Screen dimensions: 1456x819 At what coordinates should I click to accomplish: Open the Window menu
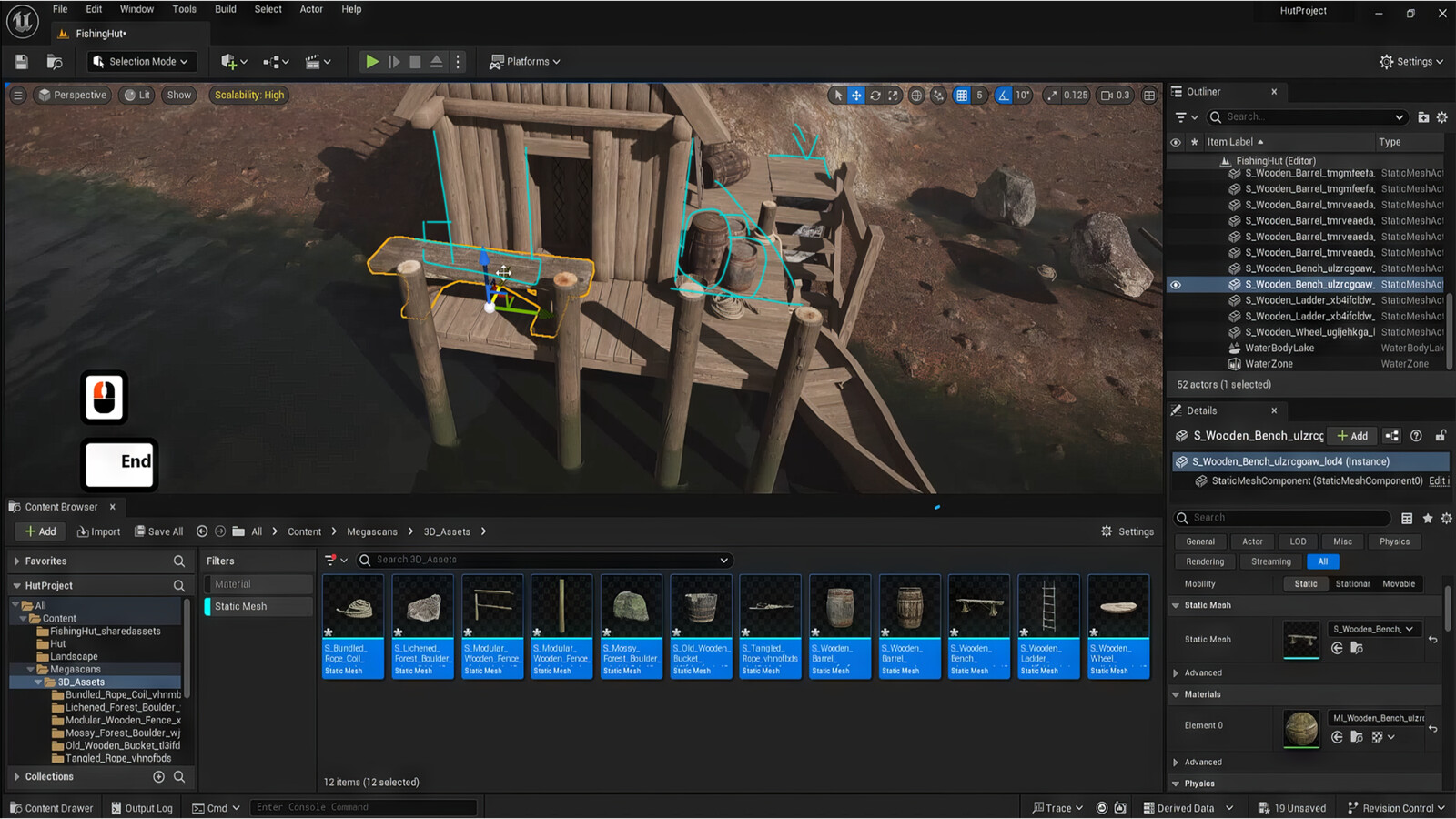click(136, 9)
